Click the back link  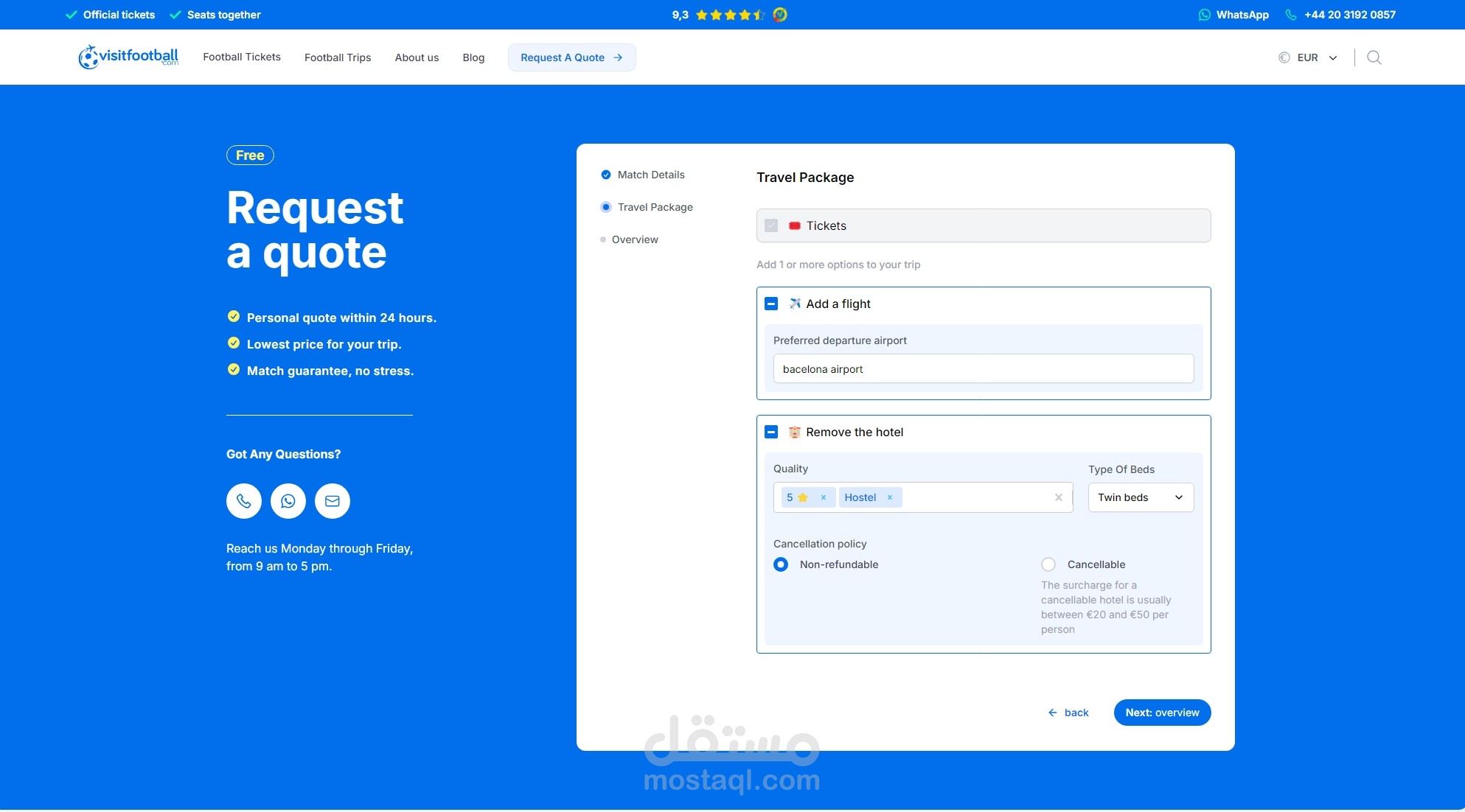click(1069, 713)
